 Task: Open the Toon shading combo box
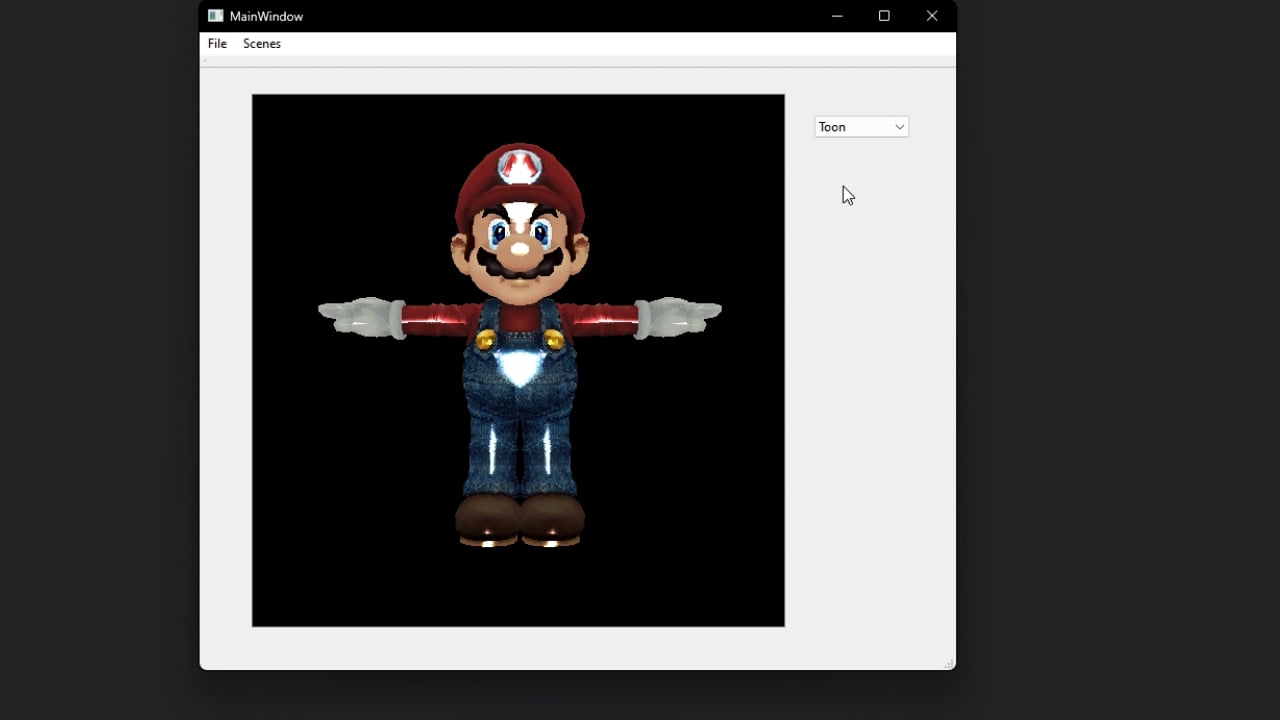852,127
